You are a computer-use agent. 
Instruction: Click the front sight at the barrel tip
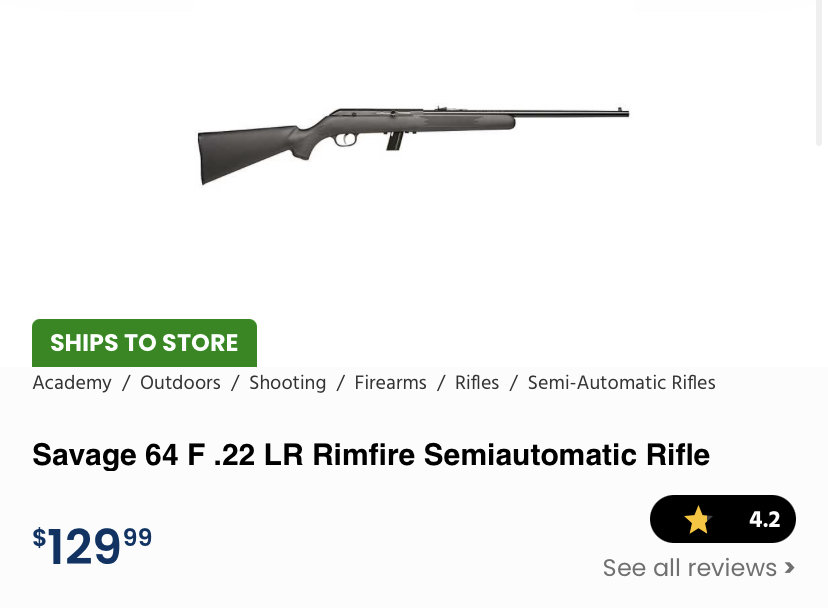[620, 111]
